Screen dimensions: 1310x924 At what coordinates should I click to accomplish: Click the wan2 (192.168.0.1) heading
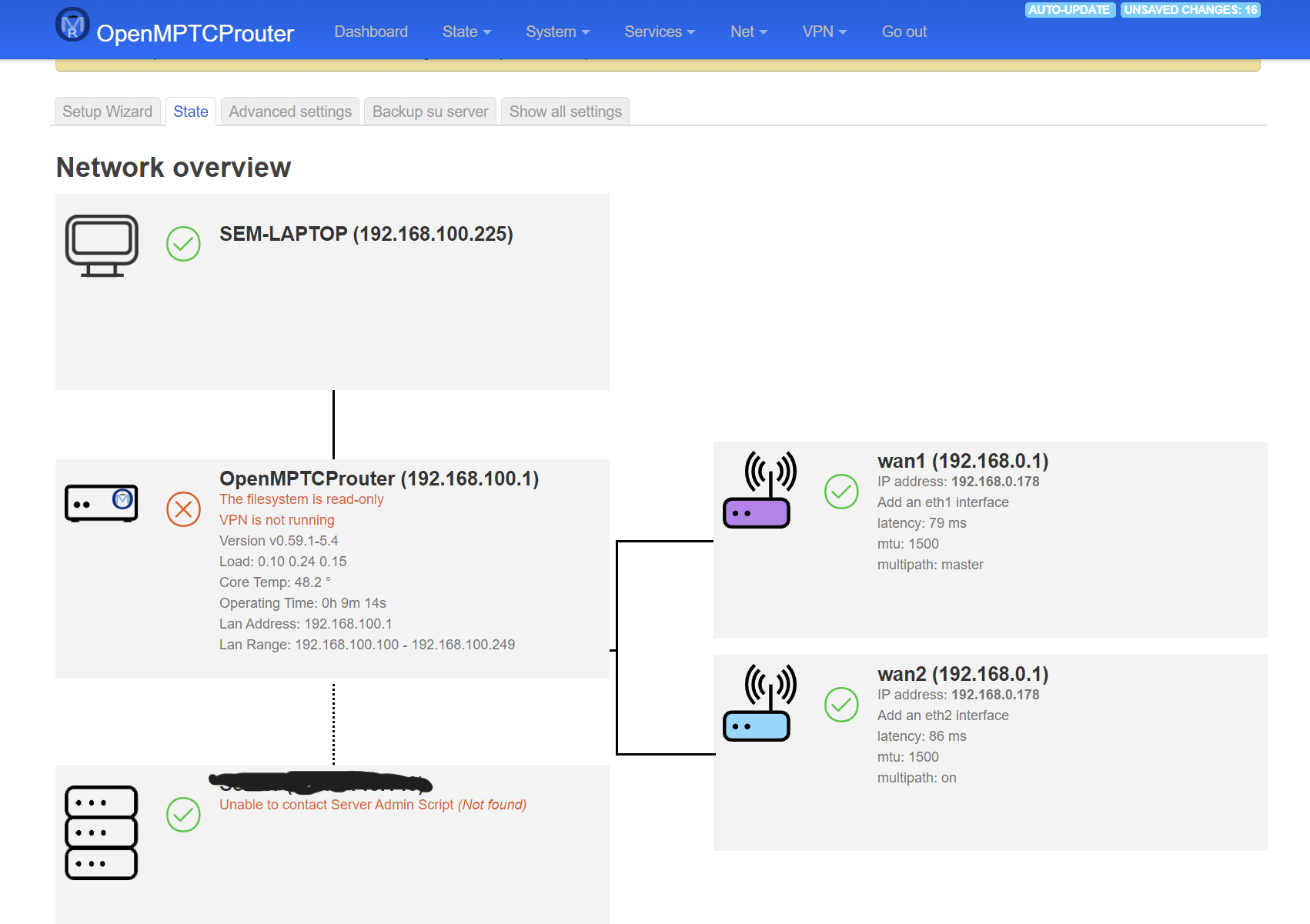tap(963, 674)
